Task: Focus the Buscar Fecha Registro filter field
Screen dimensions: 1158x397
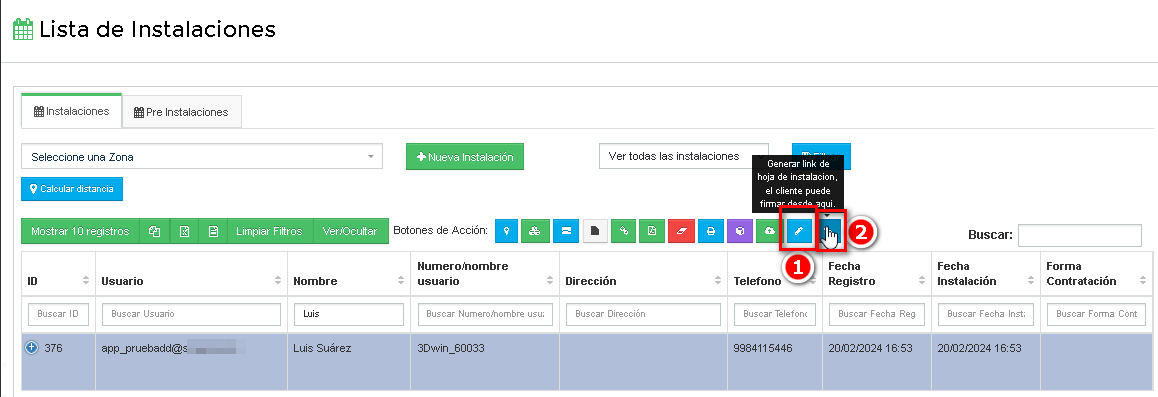Action: point(877,314)
